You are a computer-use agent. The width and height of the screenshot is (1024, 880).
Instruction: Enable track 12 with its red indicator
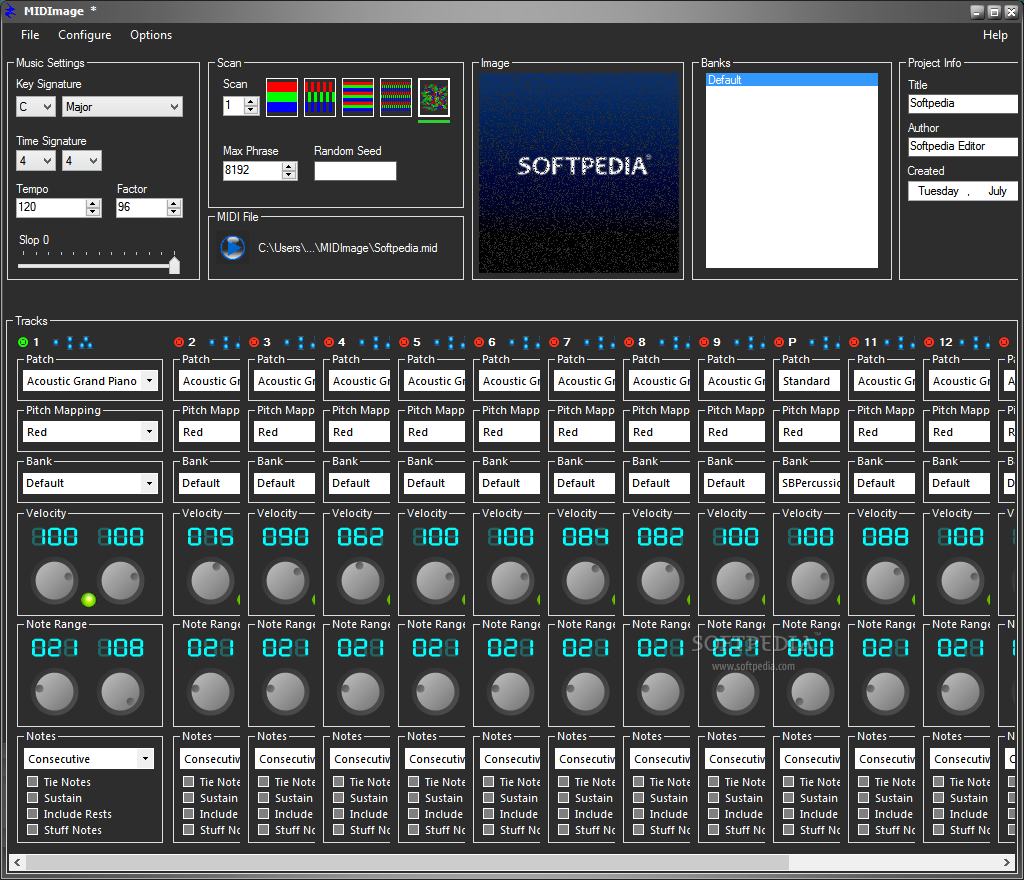[x=929, y=342]
